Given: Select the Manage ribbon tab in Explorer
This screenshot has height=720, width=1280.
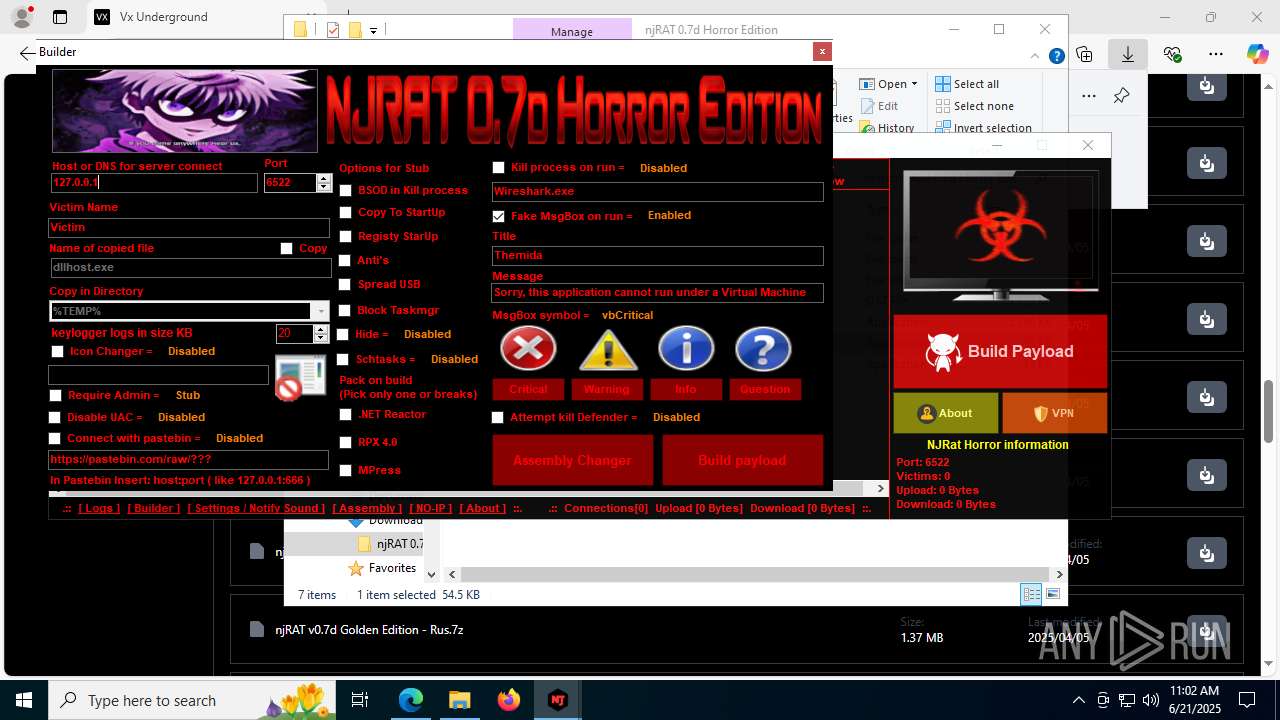Looking at the screenshot, I should click(571, 32).
